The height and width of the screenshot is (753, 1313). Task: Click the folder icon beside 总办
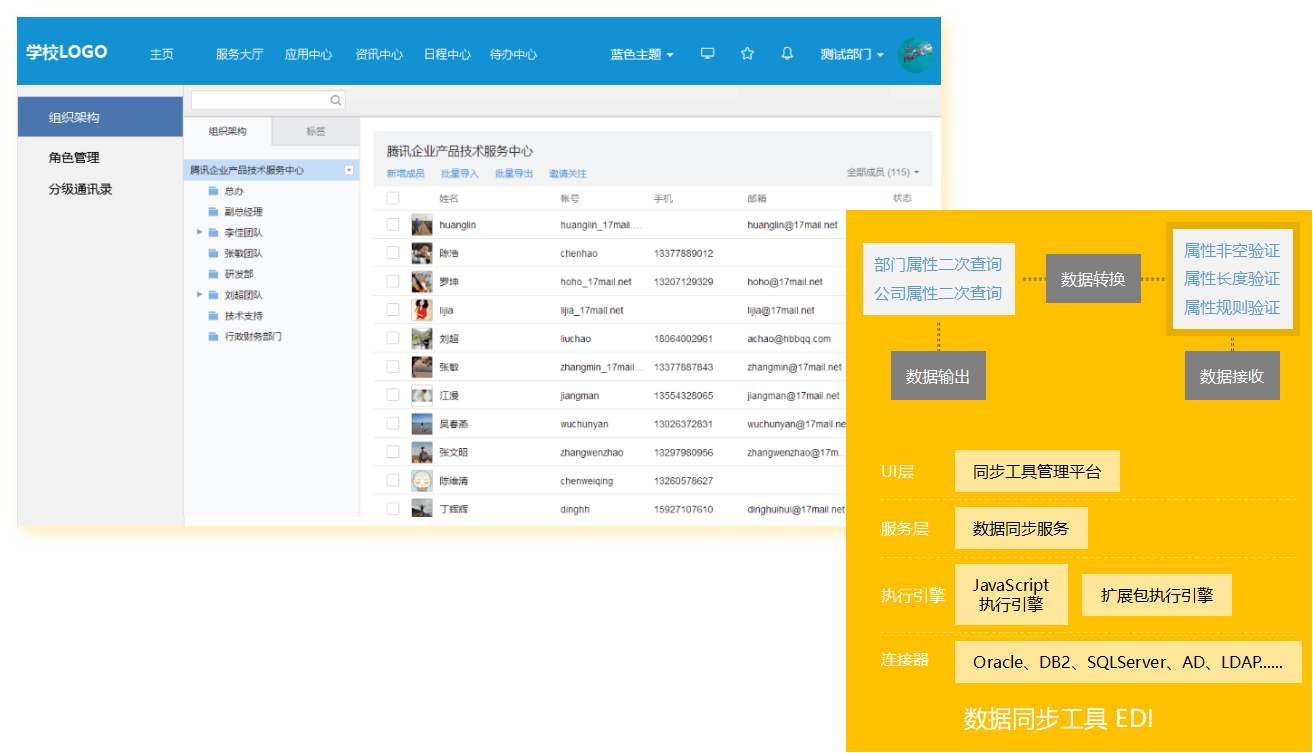click(x=213, y=190)
